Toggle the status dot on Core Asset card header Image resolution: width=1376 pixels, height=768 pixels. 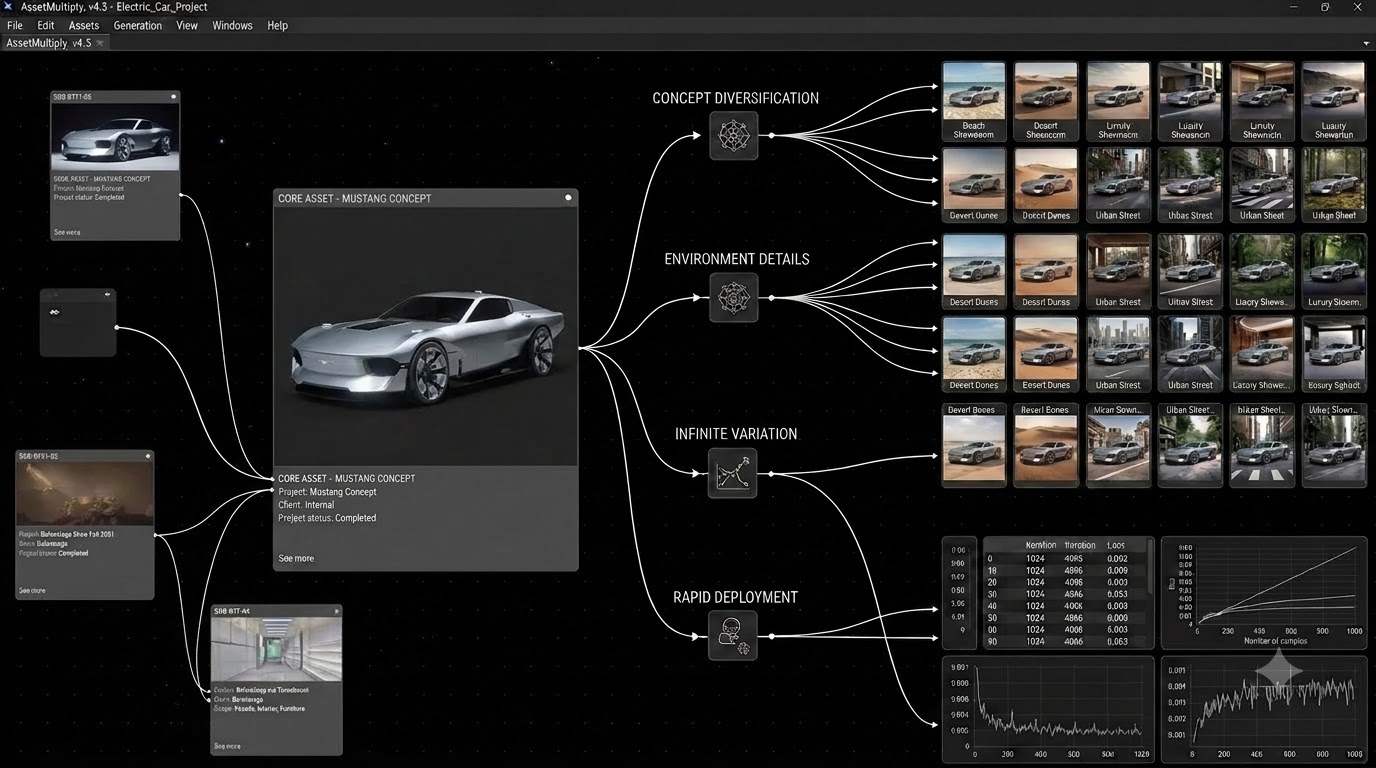pos(569,198)
